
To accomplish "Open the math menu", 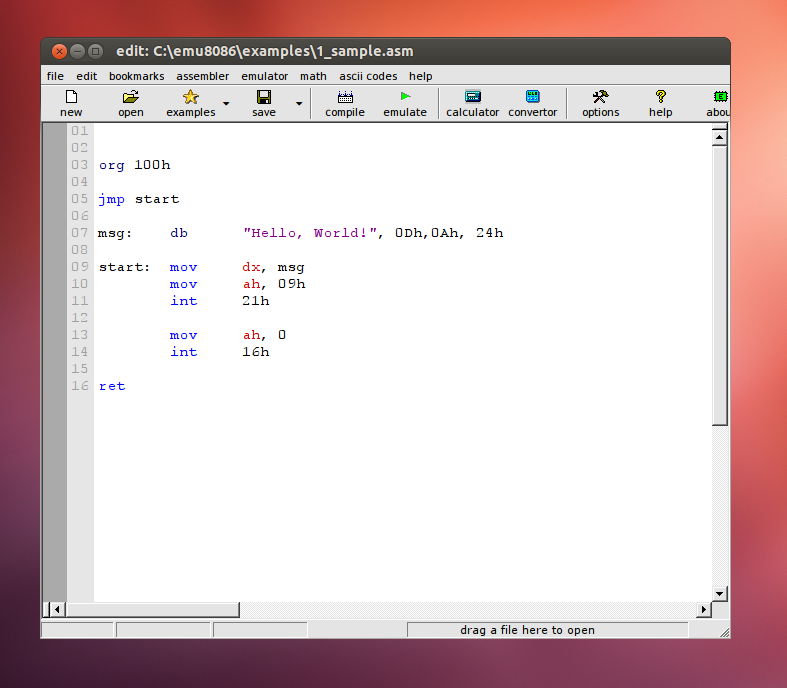I will [313, 76].
